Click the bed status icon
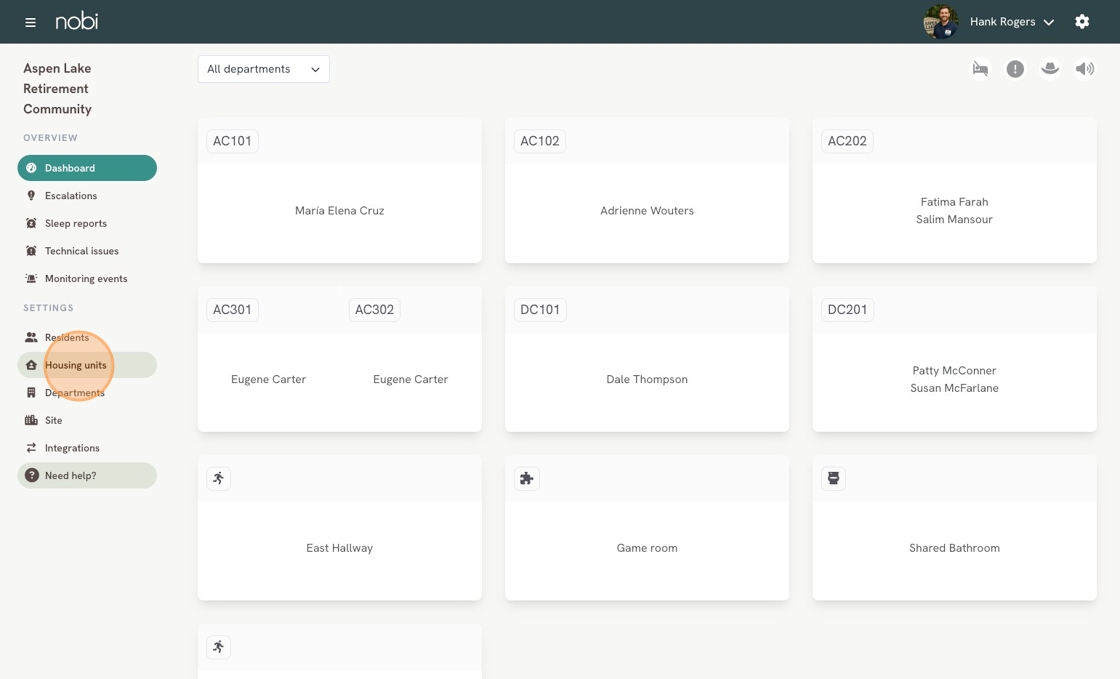This screenshot has height=679, width=1120. coord(980,69)
